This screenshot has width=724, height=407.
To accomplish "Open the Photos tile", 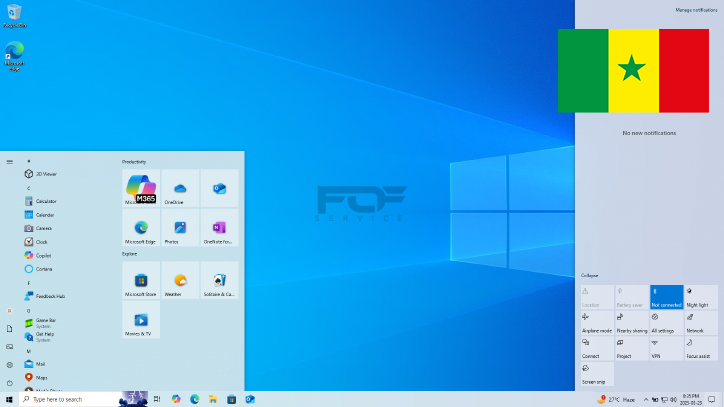I will pos(180,227).
